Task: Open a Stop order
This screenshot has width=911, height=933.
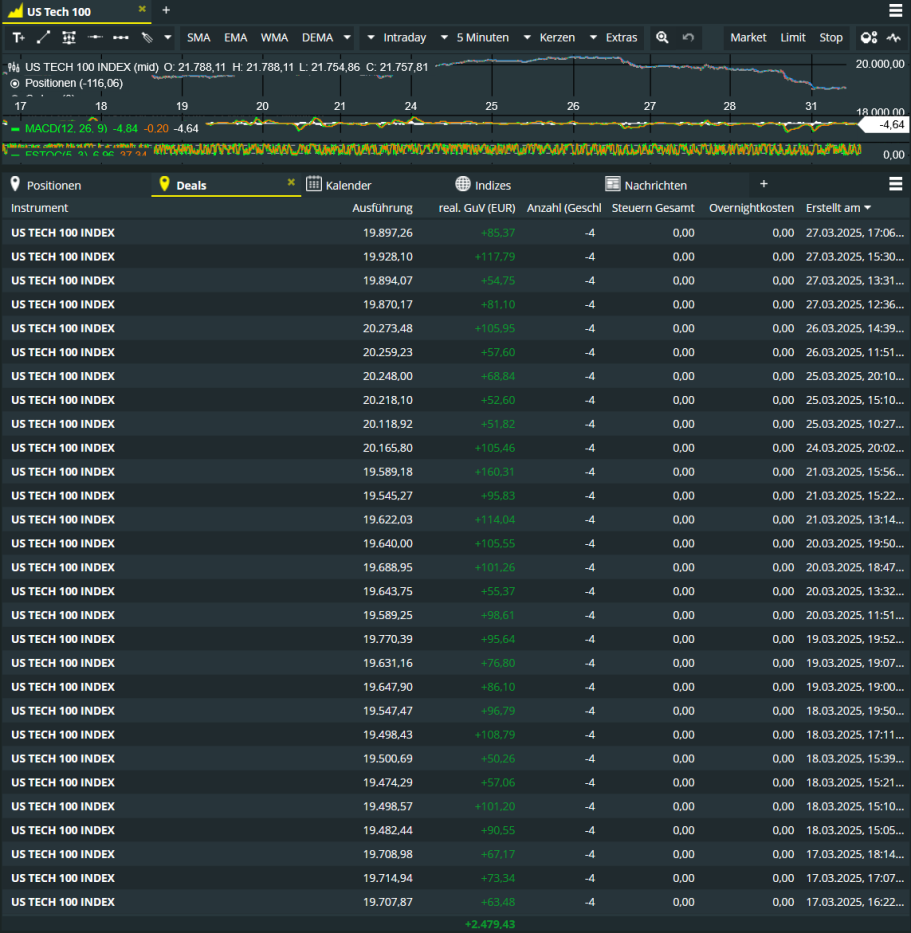Action: click(831, 37)
